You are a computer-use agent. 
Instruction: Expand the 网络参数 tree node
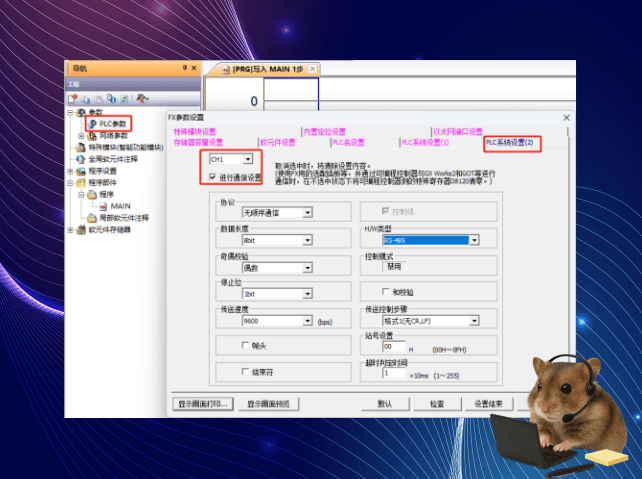(81, 136)
